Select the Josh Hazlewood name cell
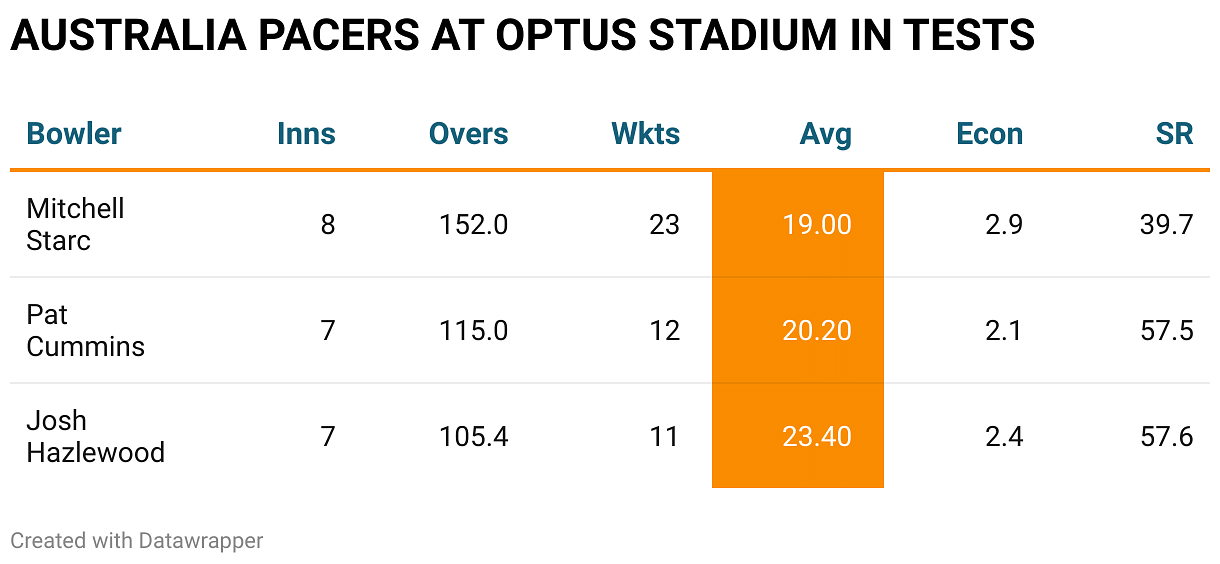The width and height of the screenshot is (1220, 564). [x=95, y=436]
